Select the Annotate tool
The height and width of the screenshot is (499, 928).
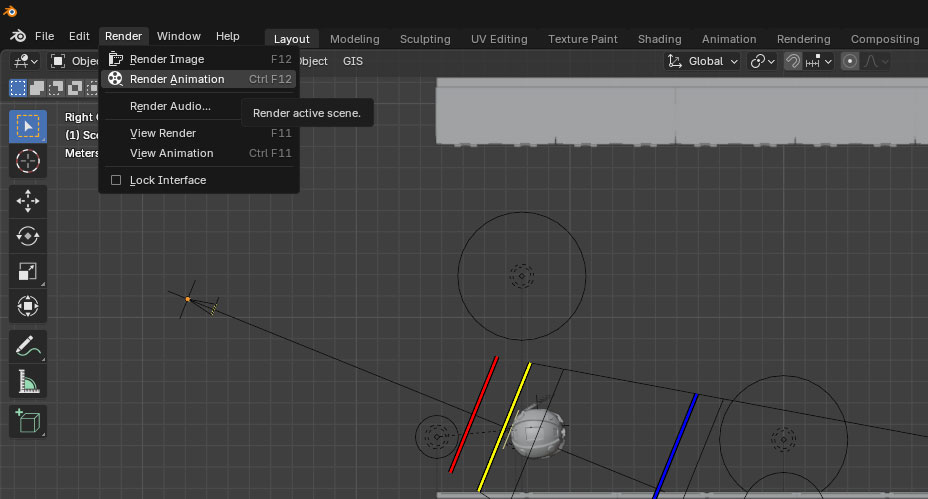28,346
